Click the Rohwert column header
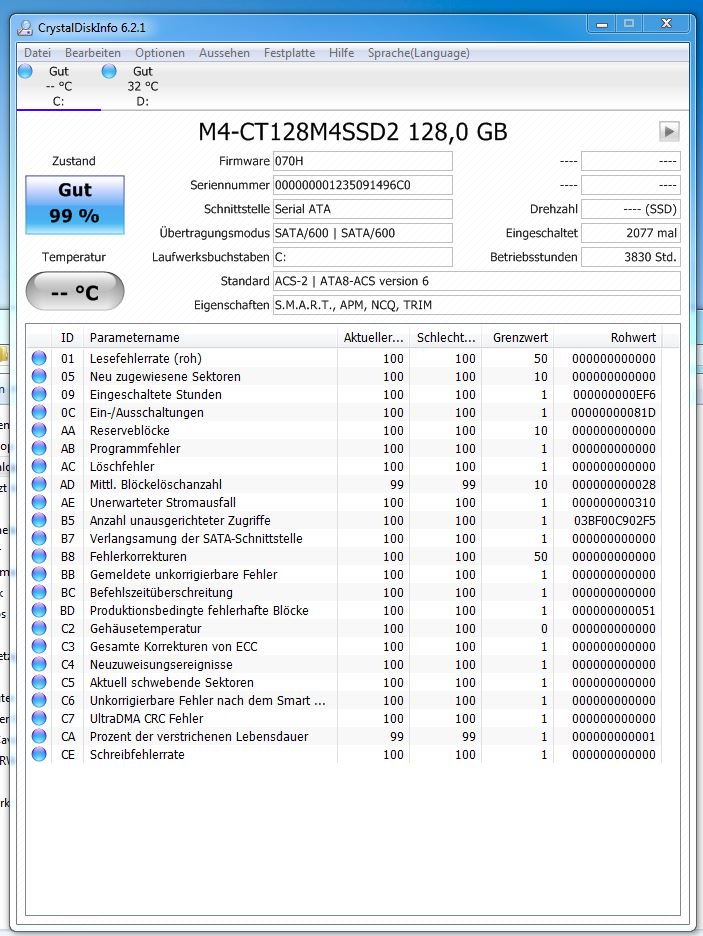The image size is (703, 936). [x=608, y=337]
